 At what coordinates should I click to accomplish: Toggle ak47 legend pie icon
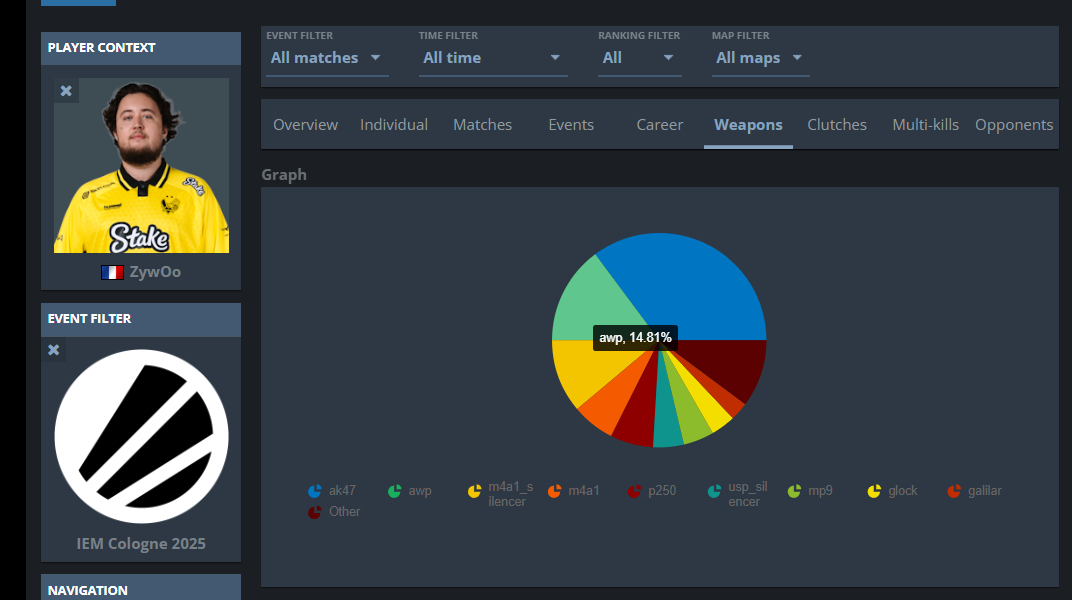tap(314, 491)
